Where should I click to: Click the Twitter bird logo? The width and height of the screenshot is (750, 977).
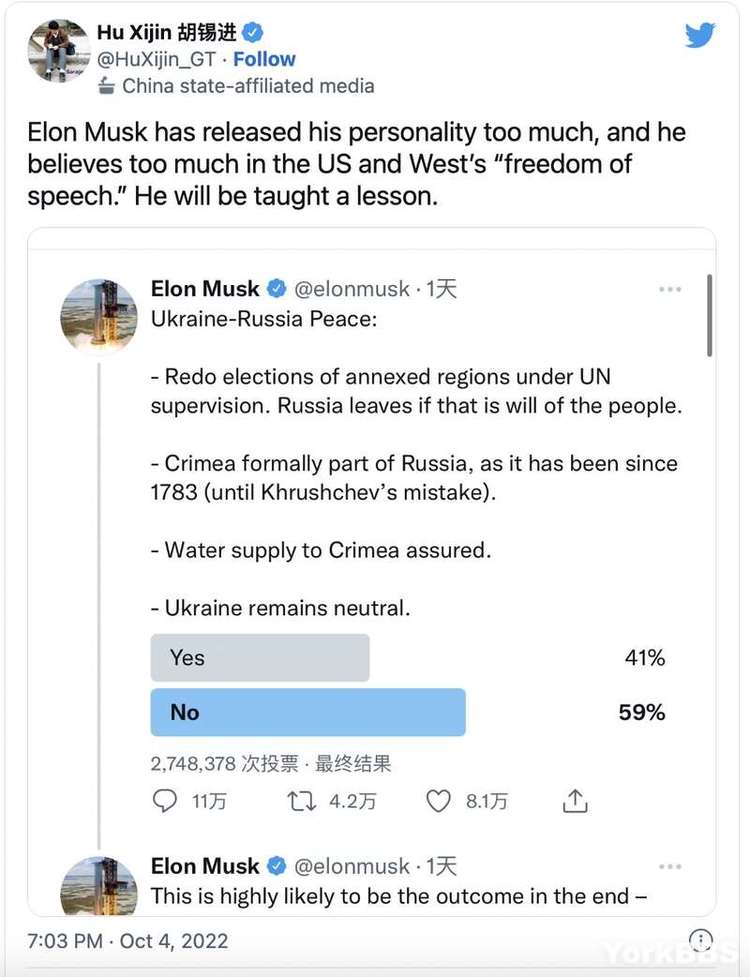coord(700,34)
